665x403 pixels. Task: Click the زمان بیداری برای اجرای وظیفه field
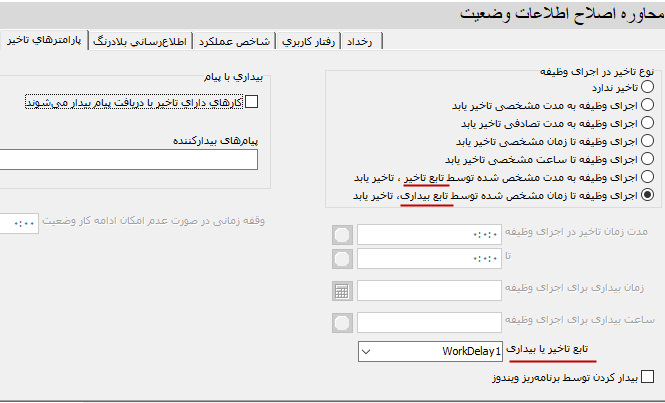click(430, 291)
